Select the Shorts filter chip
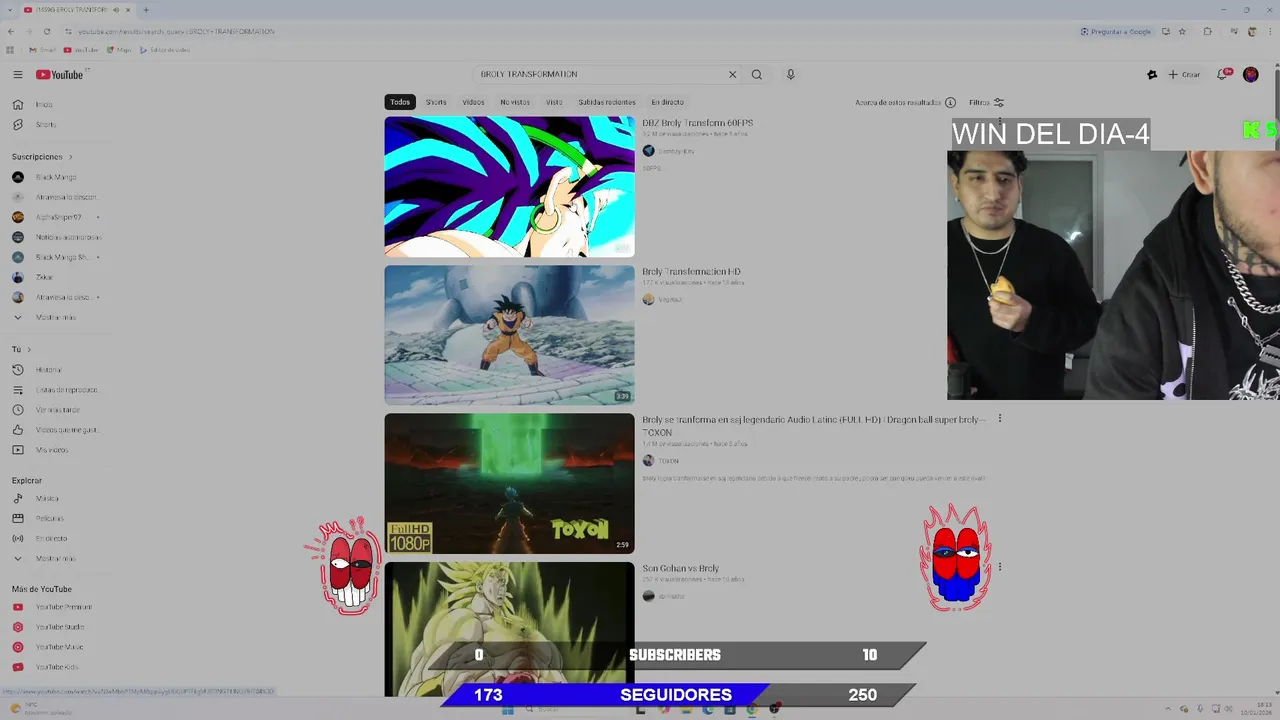The height and width of the screenshot is (720, 1280). tap(436, 102)
